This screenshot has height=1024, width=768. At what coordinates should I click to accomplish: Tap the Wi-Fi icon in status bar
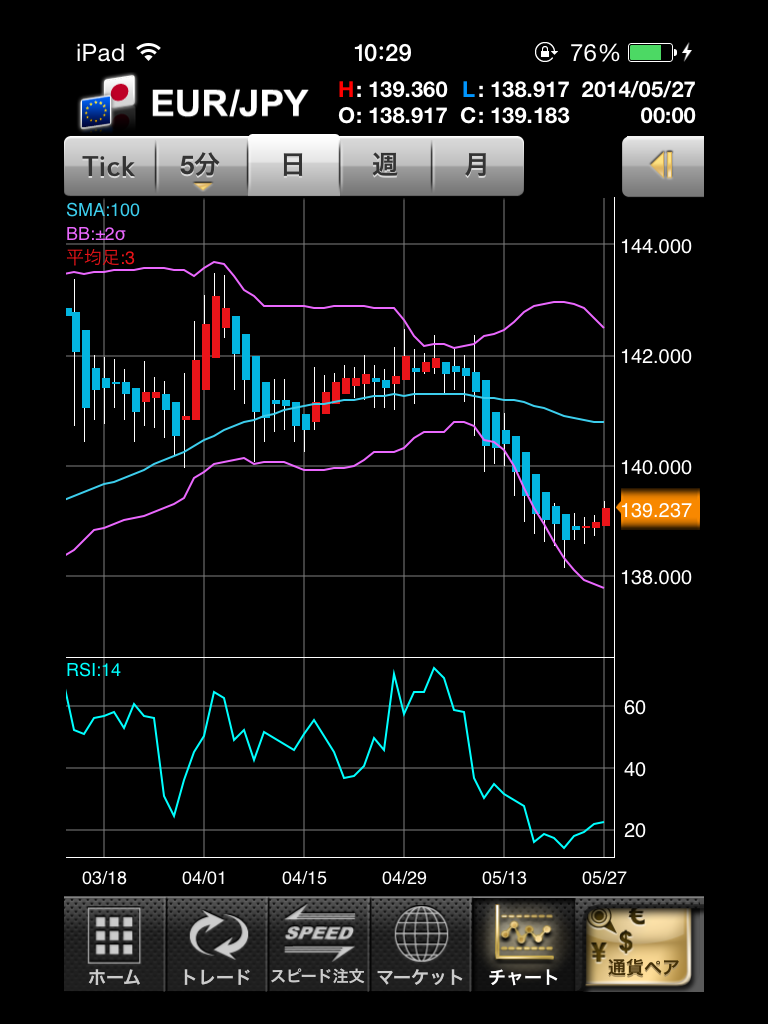click(149, 52)
